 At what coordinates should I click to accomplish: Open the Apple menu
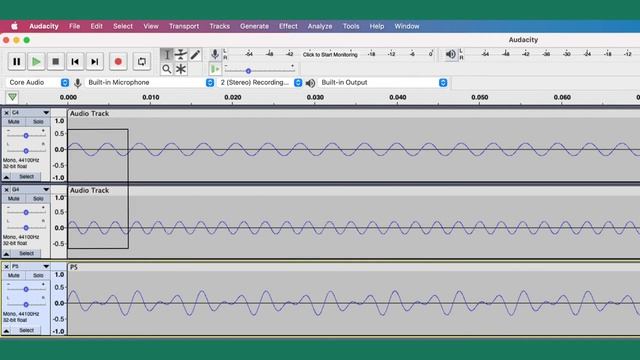tap(14, 26)
